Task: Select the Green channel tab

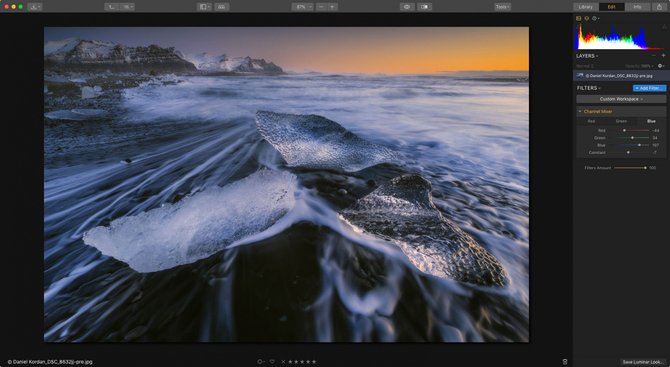Action: [x=621, y=121]
